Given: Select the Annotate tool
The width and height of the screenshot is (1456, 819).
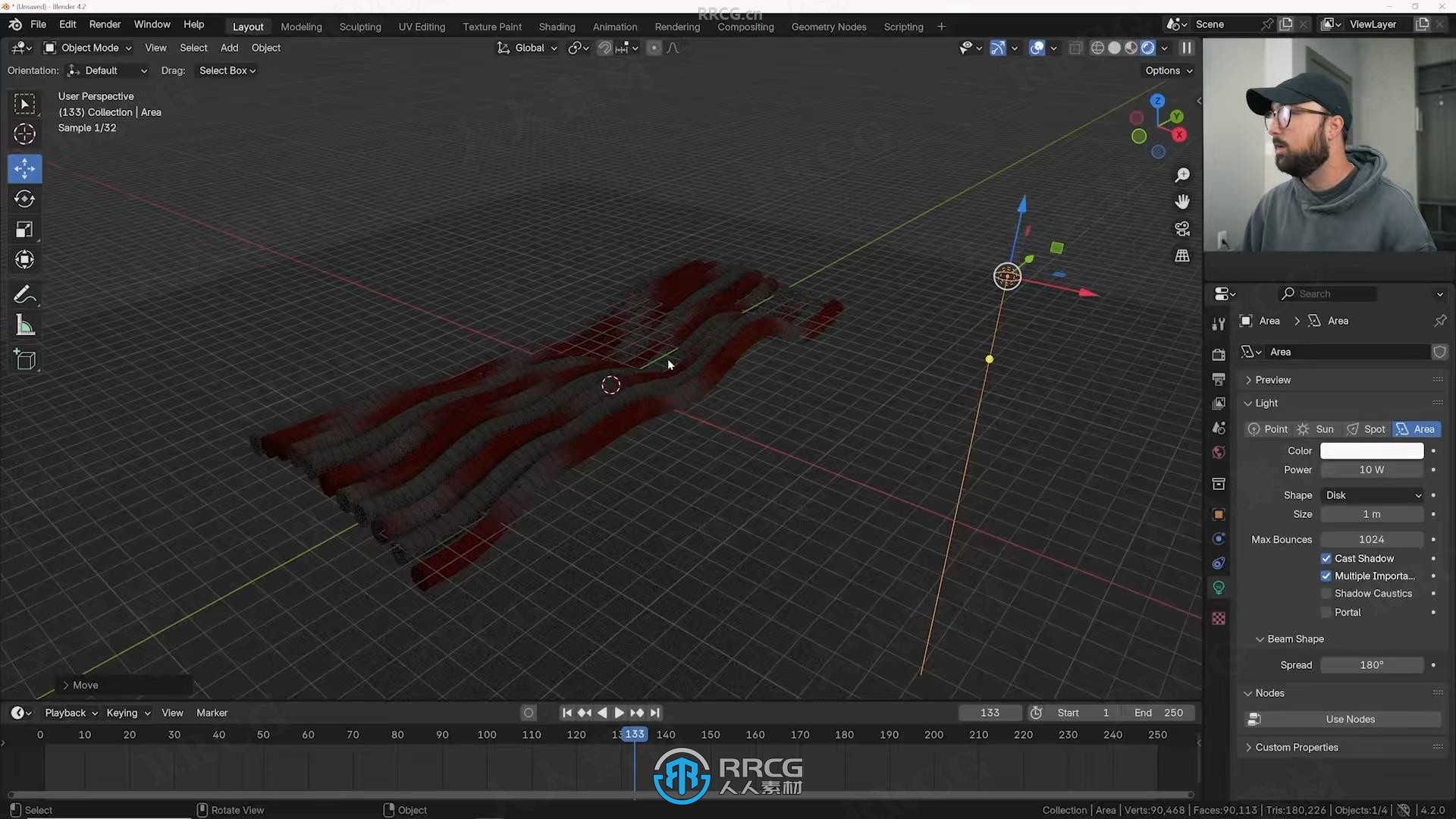Looking at the screenshot, I should point(25,294).
